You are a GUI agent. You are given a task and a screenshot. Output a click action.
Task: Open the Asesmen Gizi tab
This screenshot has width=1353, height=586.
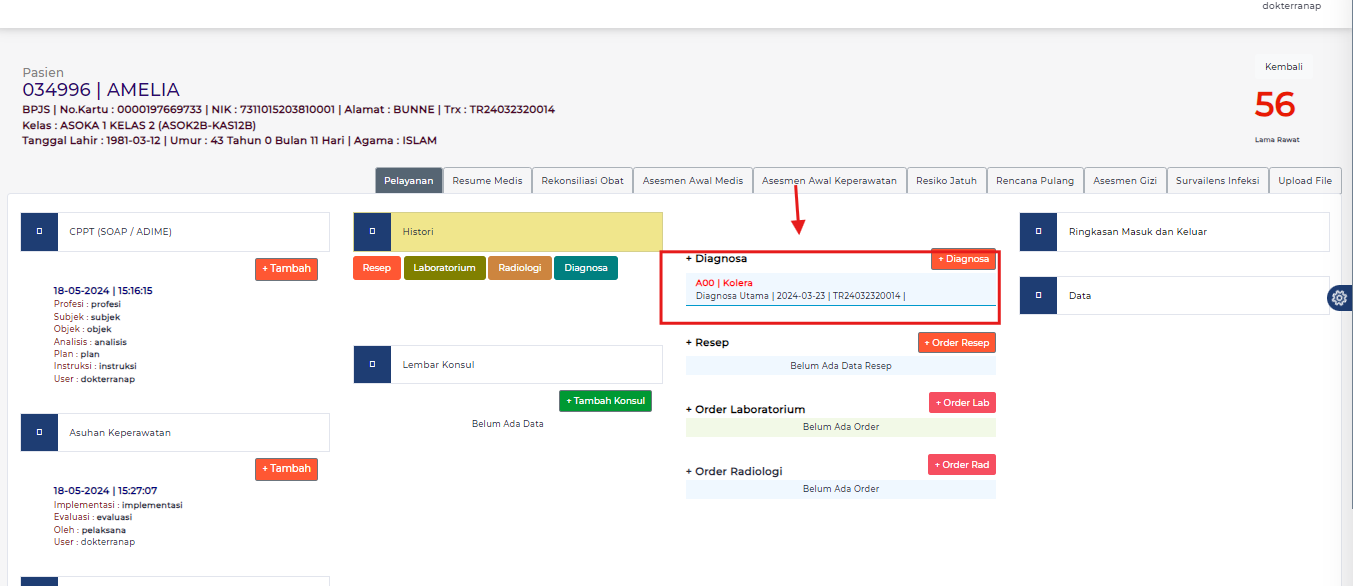(1125, 181)
